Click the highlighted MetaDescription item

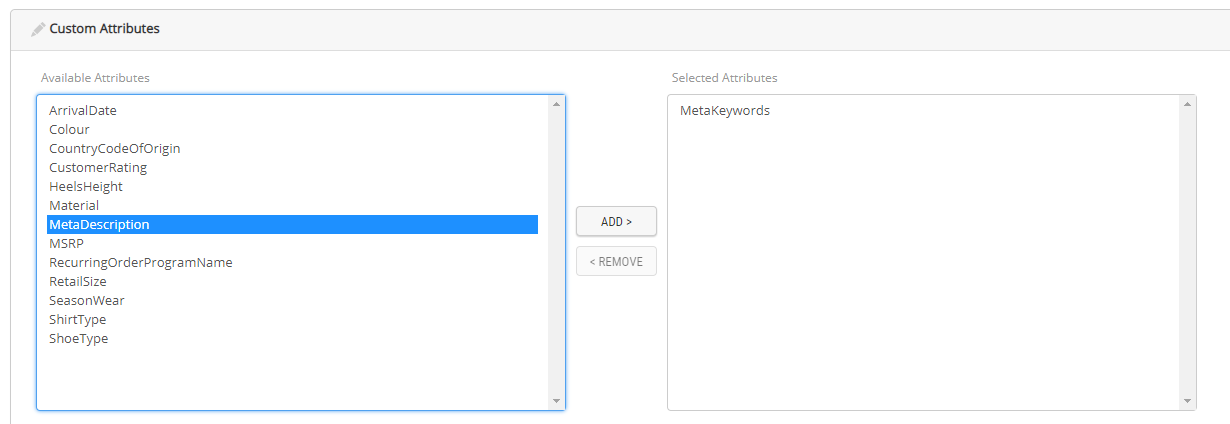coord(99,224)
